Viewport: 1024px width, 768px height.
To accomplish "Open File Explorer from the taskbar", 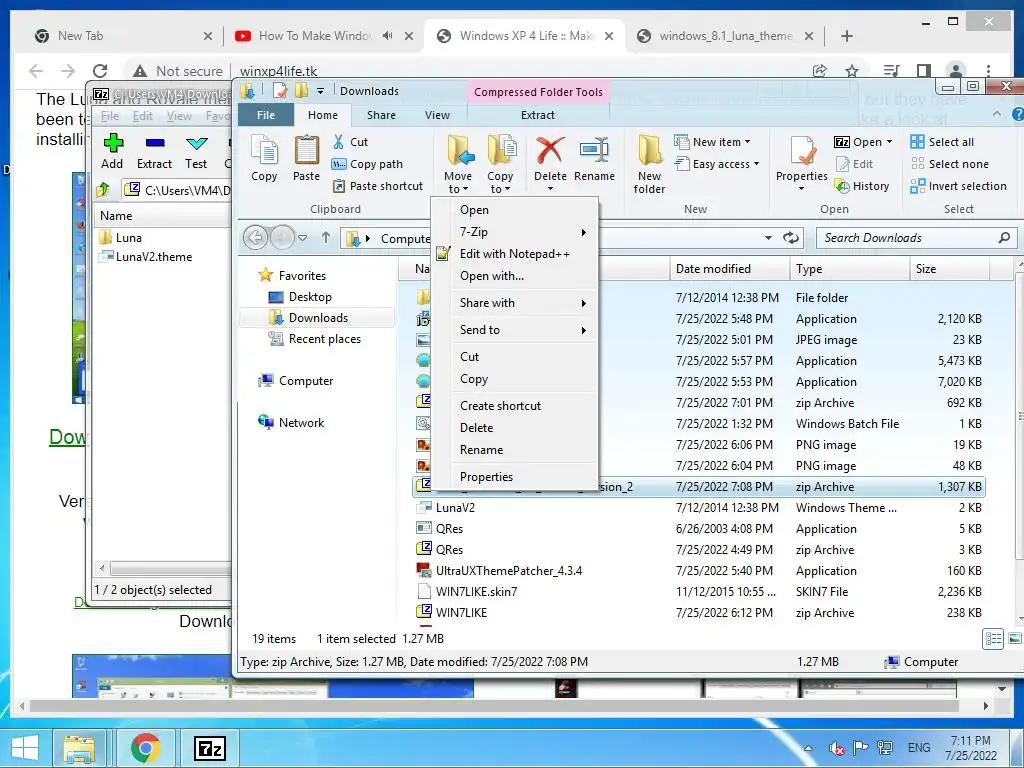I will tap(79, 748).
